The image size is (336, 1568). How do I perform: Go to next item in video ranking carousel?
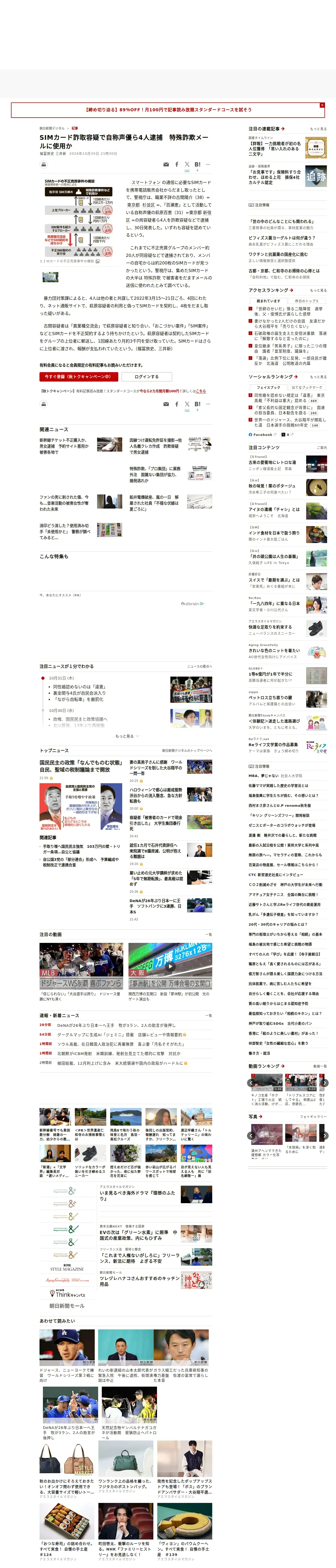(x=324, y=1083)
